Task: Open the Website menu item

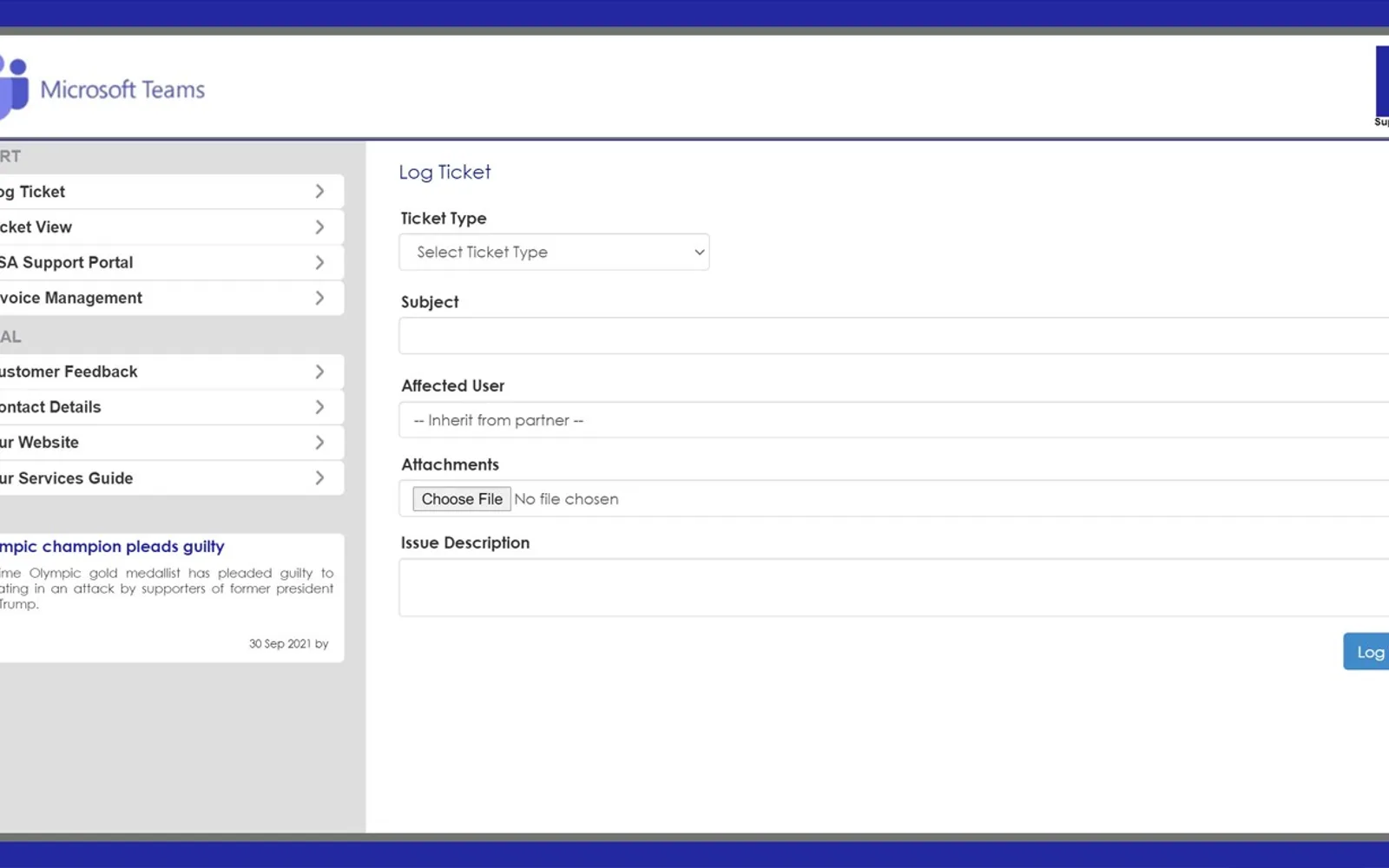Action: coord(172,443)
